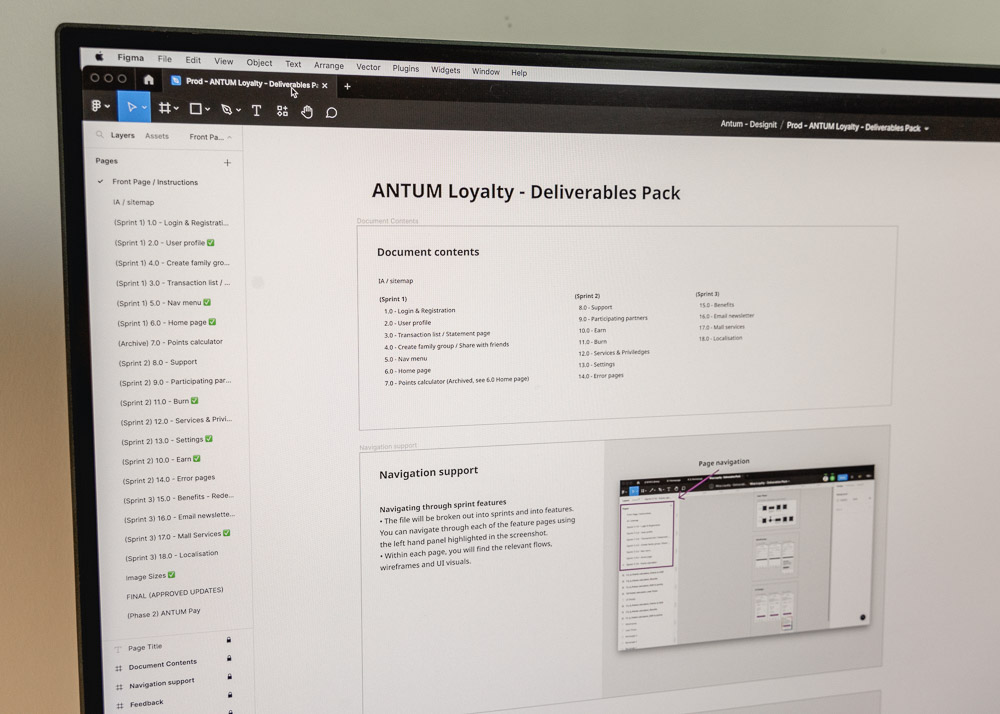Open (Sprint 3) 17.0 - Mall Services page
1000x714 pixels.
point(178,536)
